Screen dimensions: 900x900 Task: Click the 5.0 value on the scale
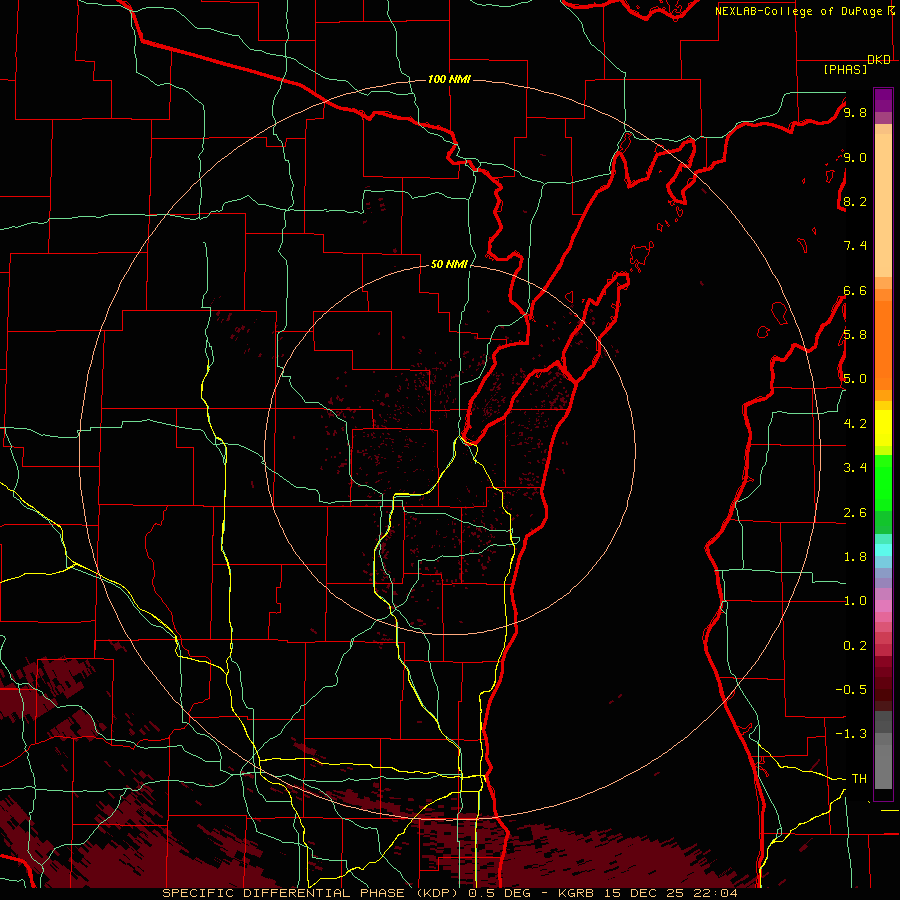click(x=855, y=379)
